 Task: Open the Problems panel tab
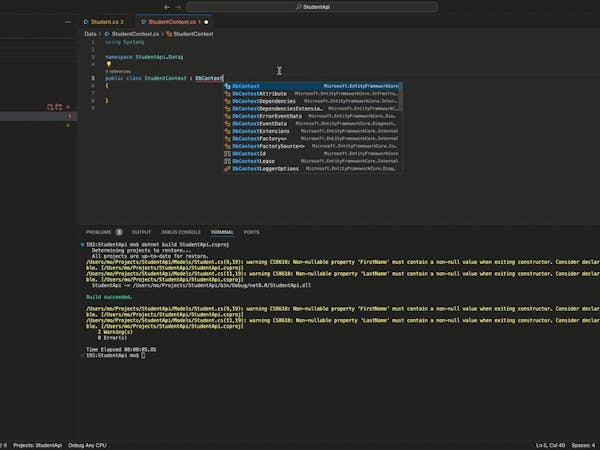point(98,232)
